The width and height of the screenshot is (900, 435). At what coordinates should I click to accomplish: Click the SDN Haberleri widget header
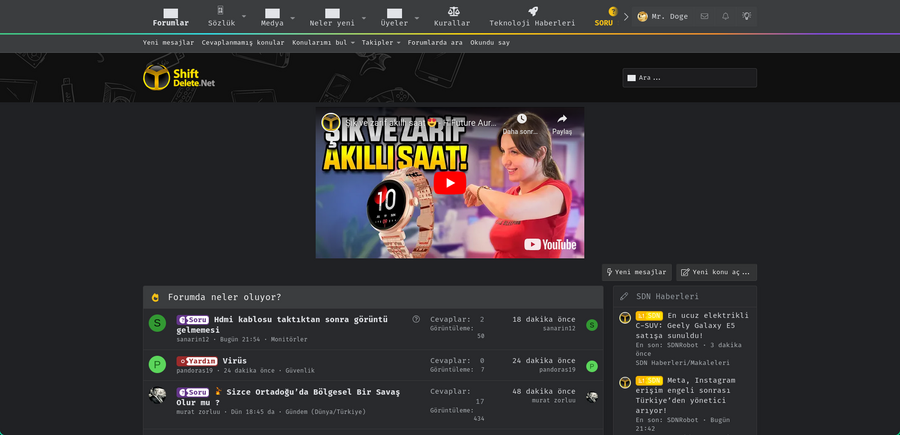[x=667, y=297]
